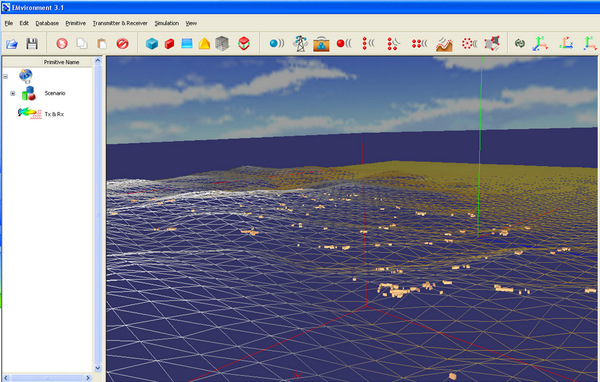Click the transmission tower antenna icon
This screenshot has height=382, width=600.
(301, 43)
